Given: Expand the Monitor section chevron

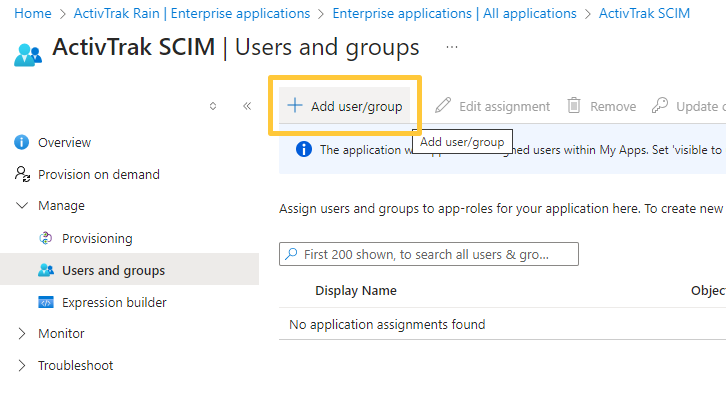Looking at the screenshot, I should pyautogui.click(x=22, y=333).
